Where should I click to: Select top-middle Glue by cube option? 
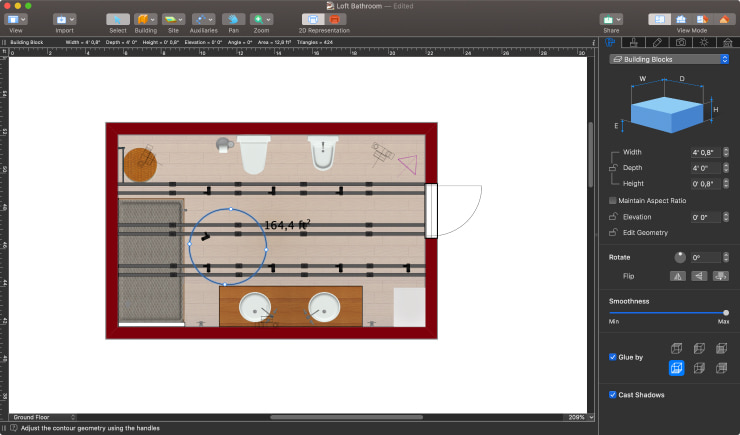(x=699, y=349)
